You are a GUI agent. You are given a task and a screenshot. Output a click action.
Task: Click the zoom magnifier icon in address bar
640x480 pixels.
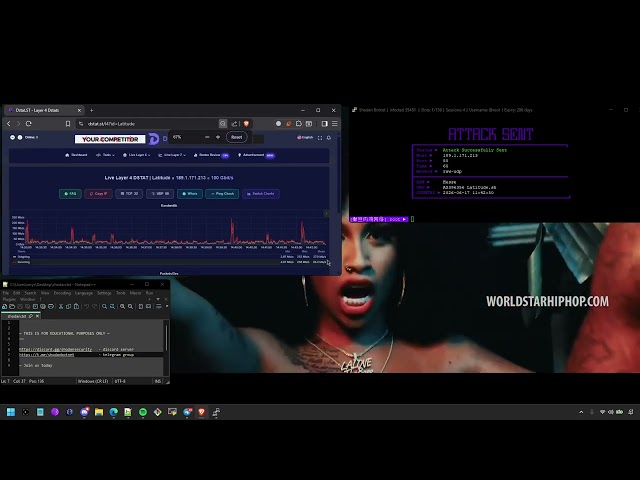tap(223, 124)
